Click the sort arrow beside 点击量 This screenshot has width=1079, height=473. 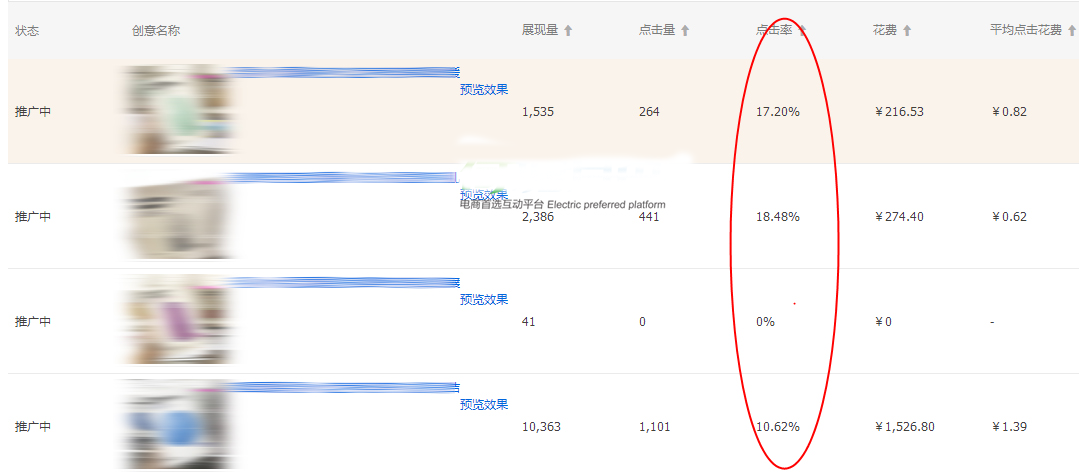point(685,31)
